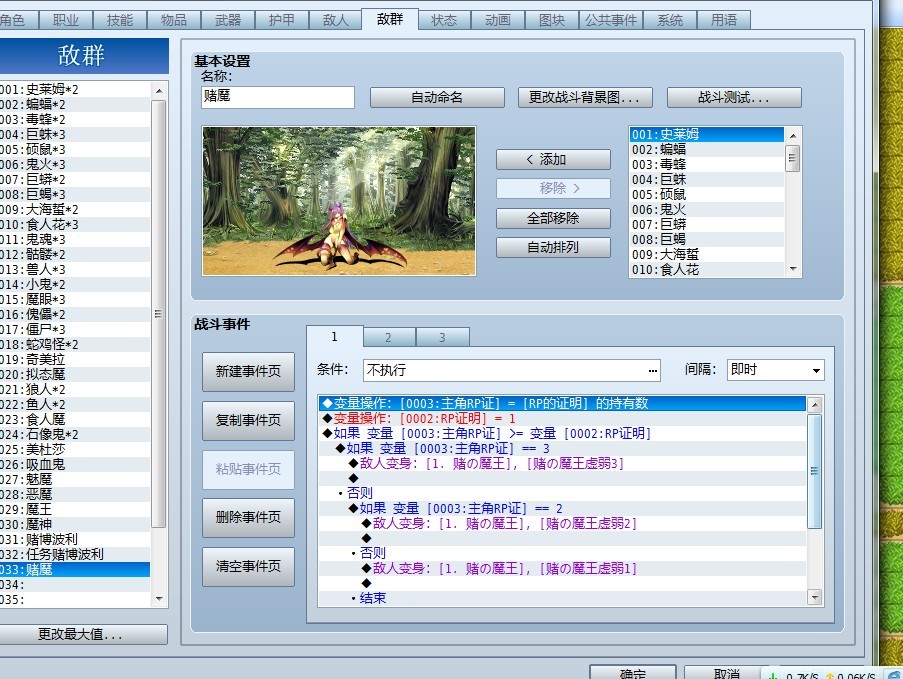Select troop 032:任务赌博波利

[x=75, y=554]
